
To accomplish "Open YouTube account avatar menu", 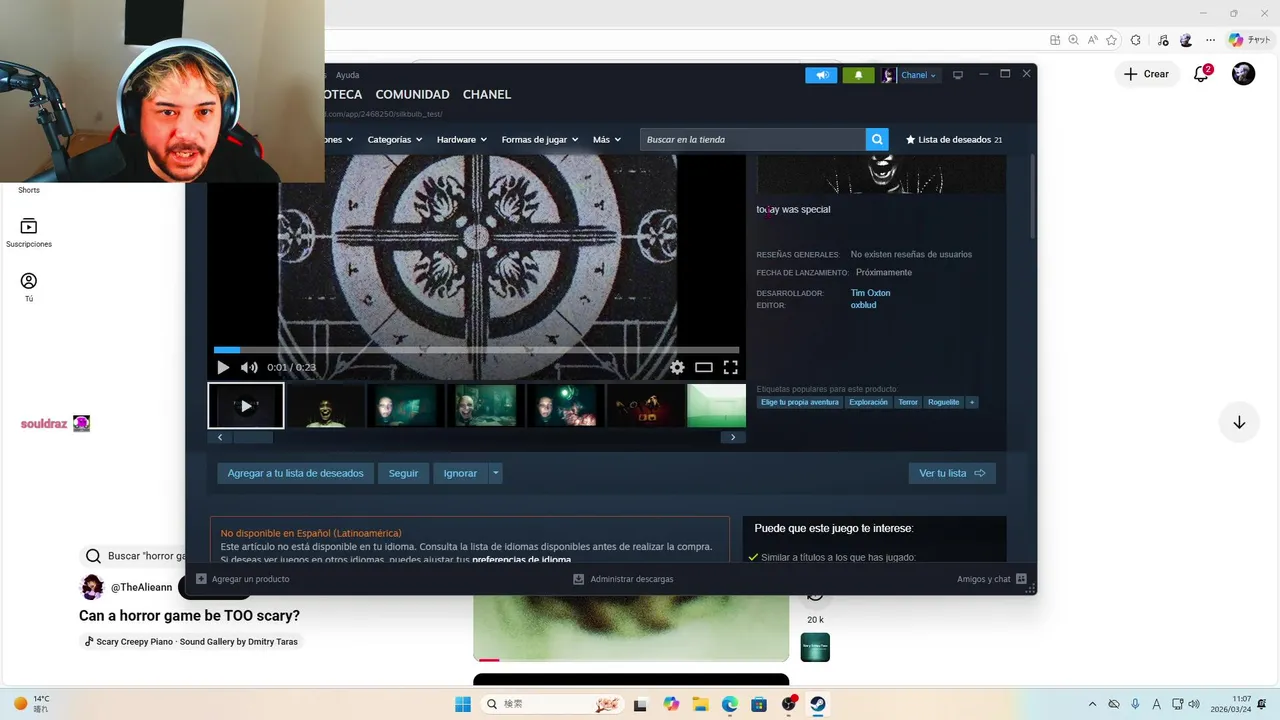I will (1243, 74).
